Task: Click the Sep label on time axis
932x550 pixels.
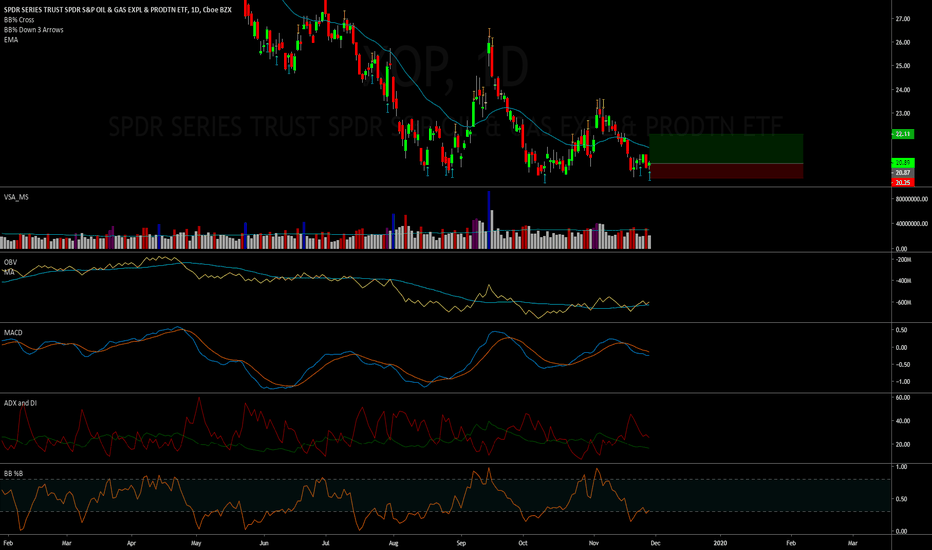Action: coord(461,543)
